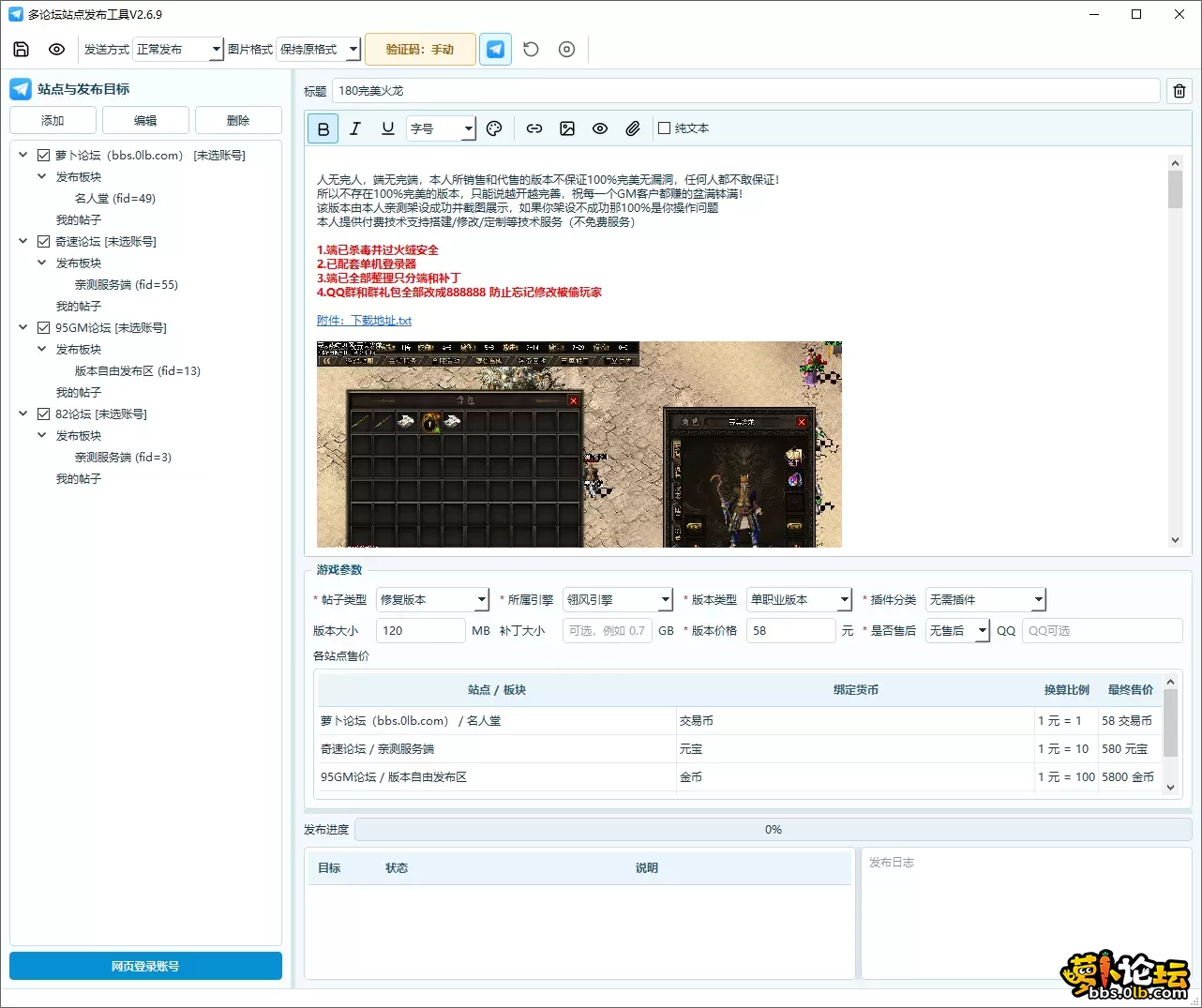Collapse 发布板块 under 95GM论坛
The image size is (1202, 1008).
(x=42, y=350)
